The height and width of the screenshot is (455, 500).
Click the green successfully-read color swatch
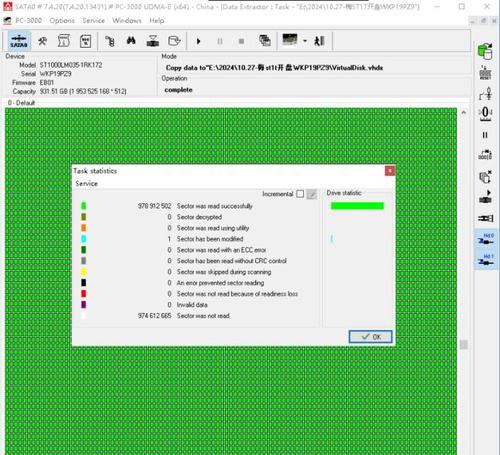(83, 206)
